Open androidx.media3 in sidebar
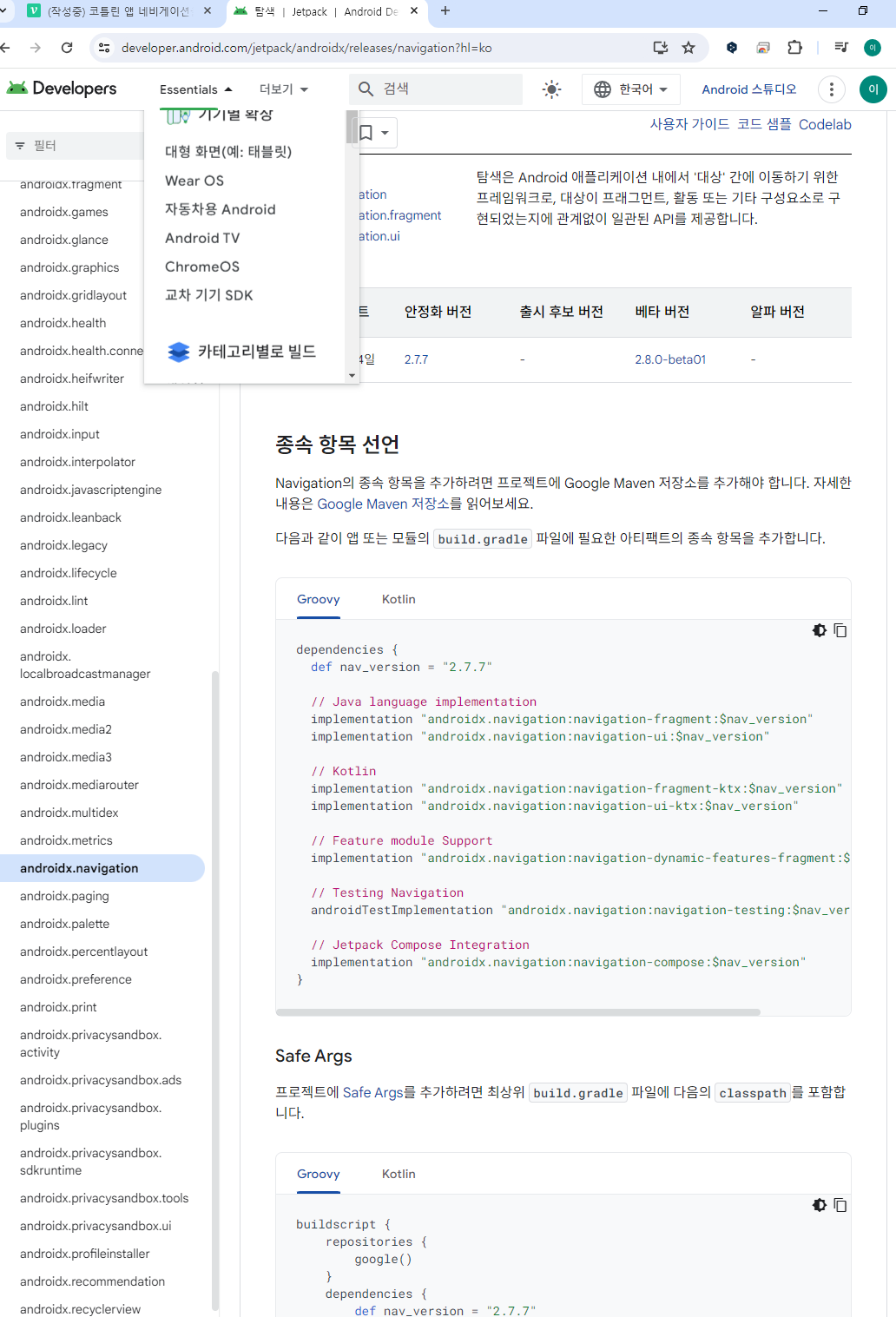This screenshot has width=896, height=1317. 66,757
